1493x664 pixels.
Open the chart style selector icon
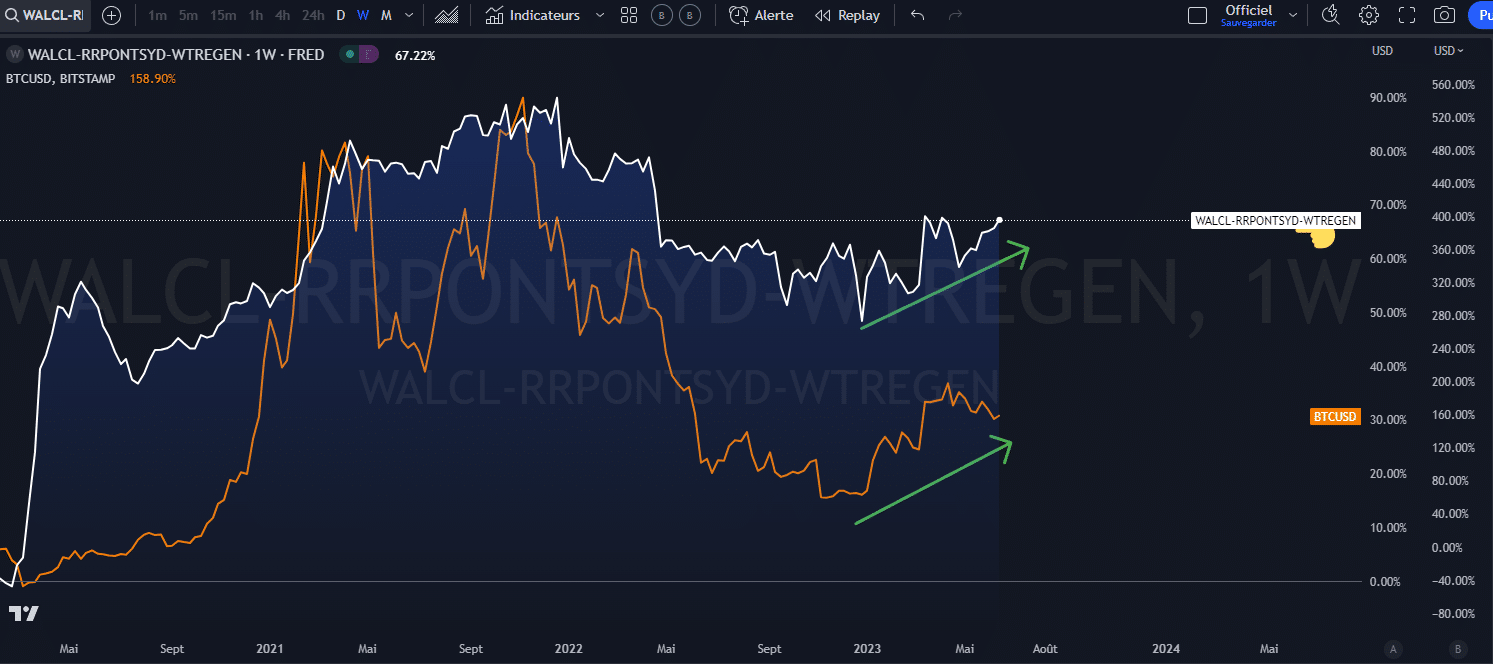tap(446, 15)
